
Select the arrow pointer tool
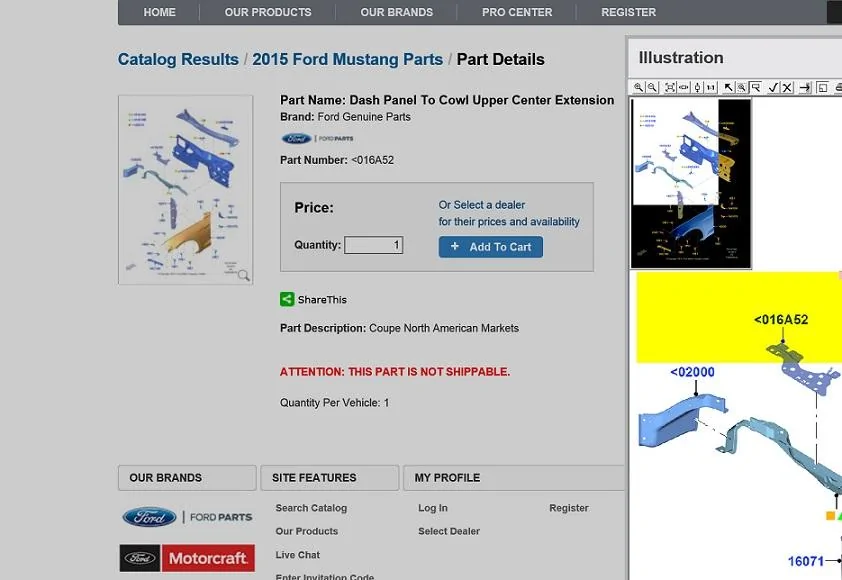coord(729,87)
